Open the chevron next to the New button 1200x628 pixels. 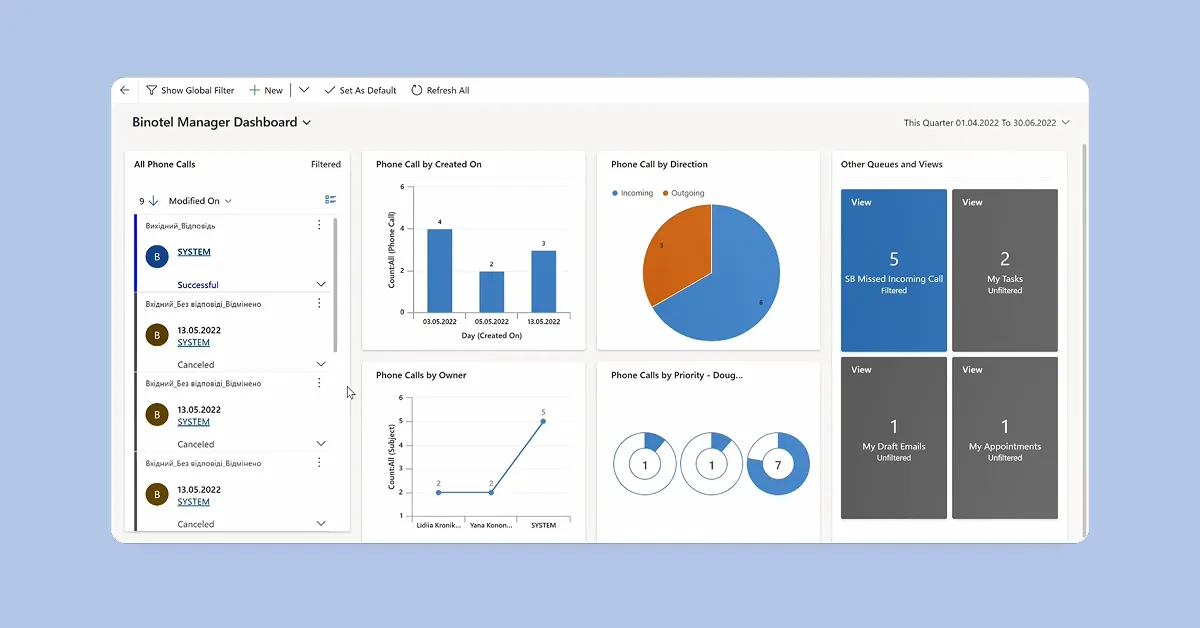pyautogui.click(x=303, y=90)
